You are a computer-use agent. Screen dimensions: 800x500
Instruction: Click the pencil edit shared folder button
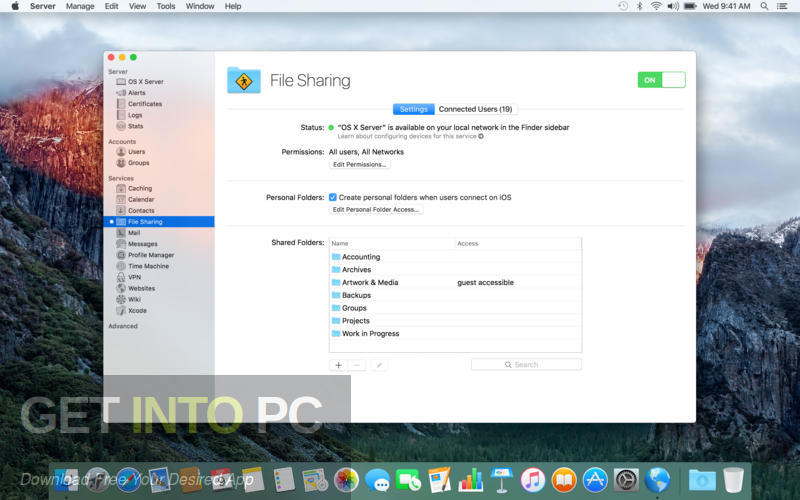pyautogui.click(x=379, y=365)
